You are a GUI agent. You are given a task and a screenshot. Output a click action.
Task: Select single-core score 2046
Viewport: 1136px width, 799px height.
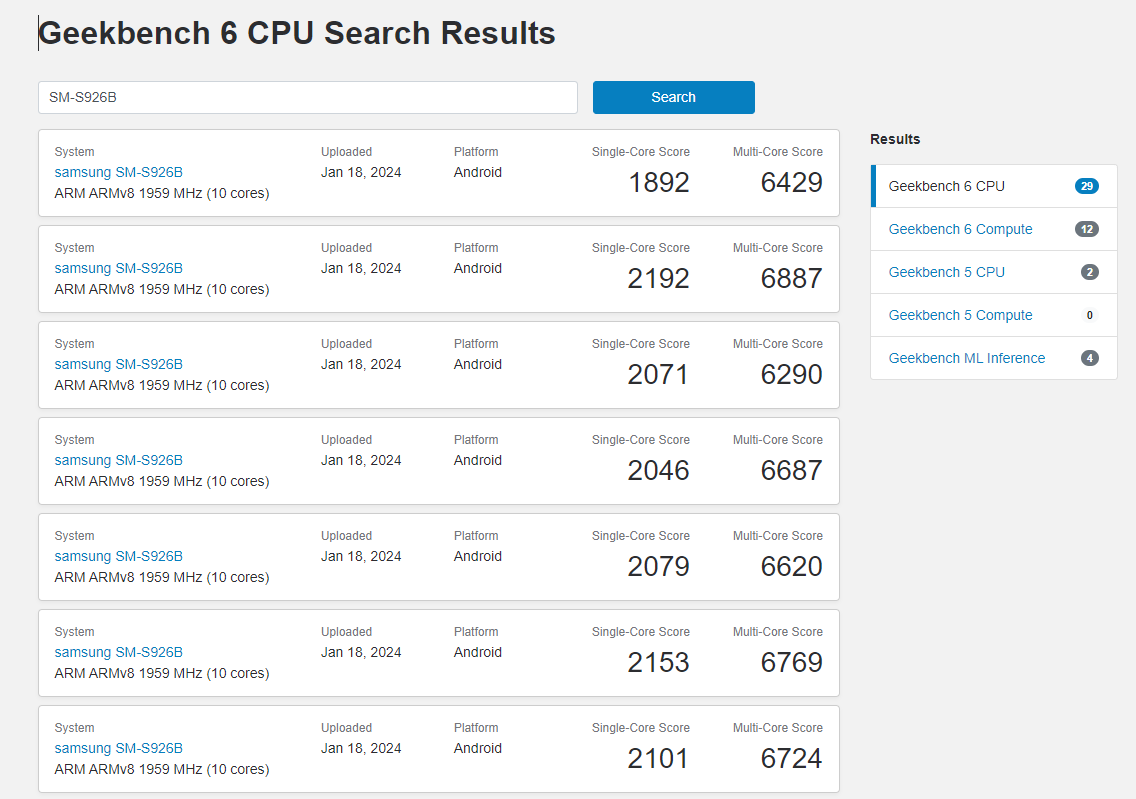pyautogui.click(x=659, y=470)
